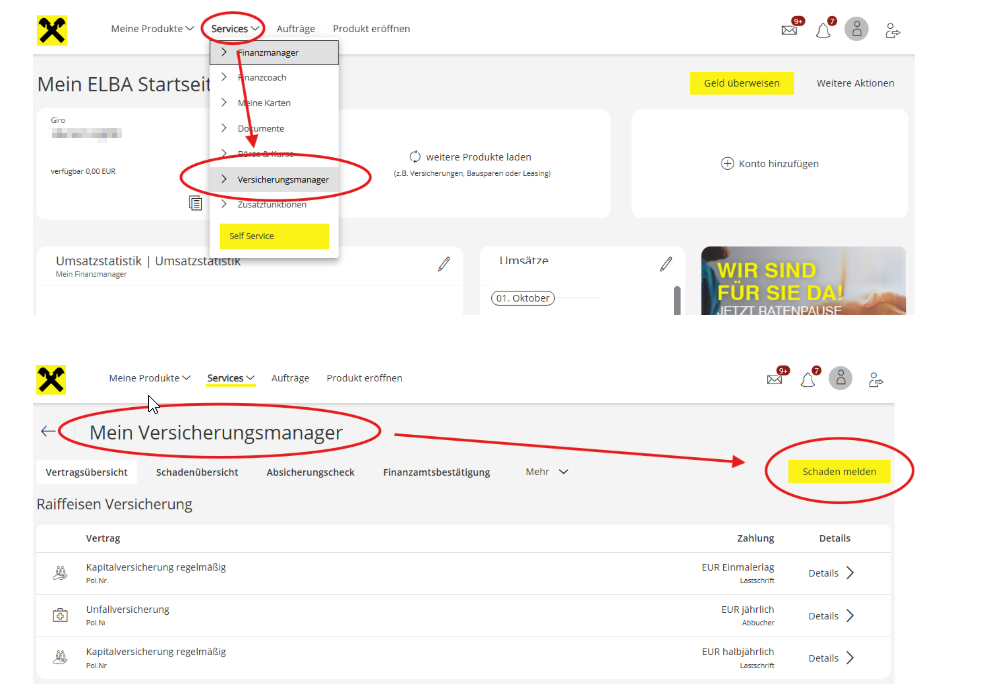Open Services dropdown in top header
Screen dimensions: 981x694
click(235, 29)
